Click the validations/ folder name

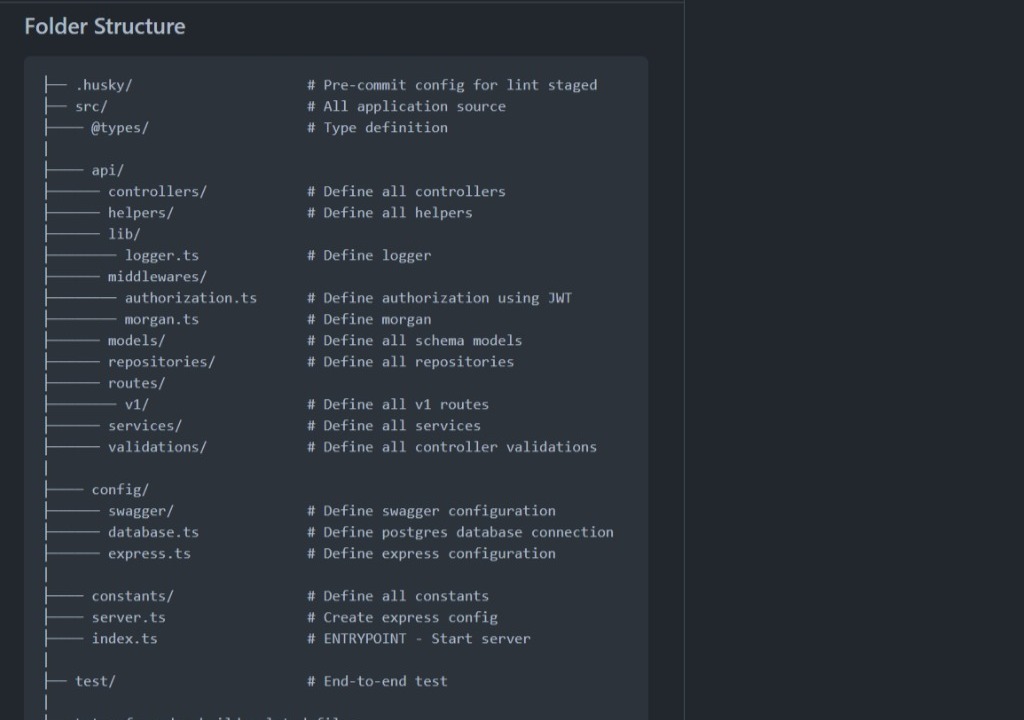pos(157,447)
